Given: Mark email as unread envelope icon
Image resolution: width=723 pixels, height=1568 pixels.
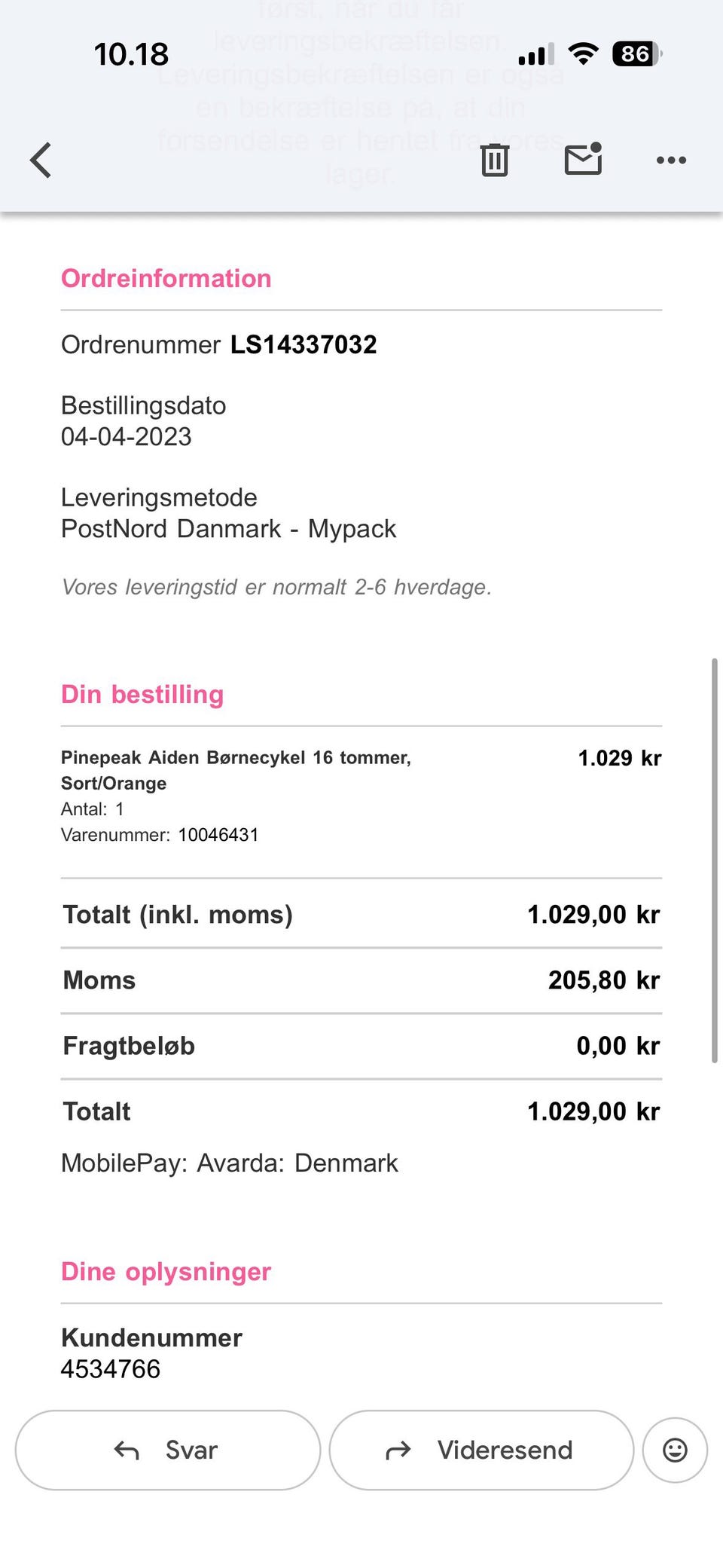Looking at the screenshot, I should coord(583,159).
